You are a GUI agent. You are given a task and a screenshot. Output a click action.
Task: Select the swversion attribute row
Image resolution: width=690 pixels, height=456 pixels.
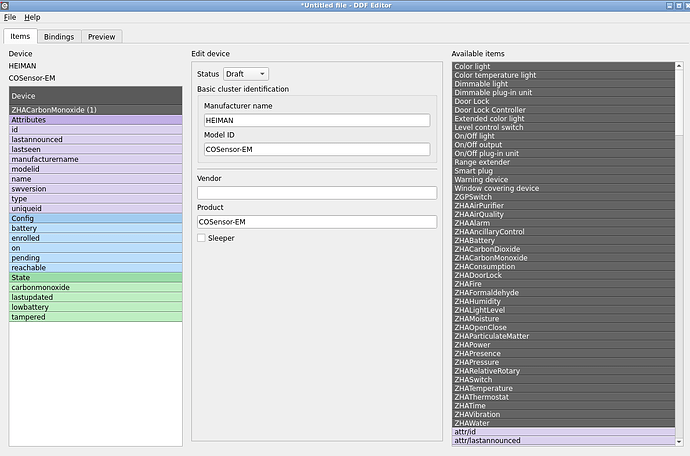click(95, 189)
